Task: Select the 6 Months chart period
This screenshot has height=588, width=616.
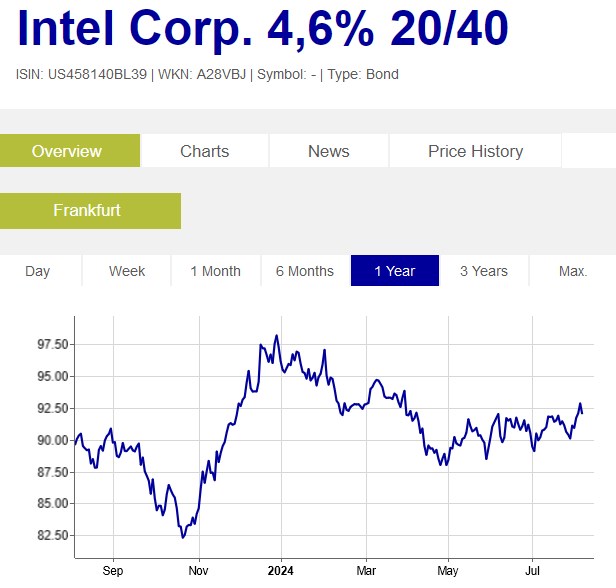Action: [x=305, y=271]
